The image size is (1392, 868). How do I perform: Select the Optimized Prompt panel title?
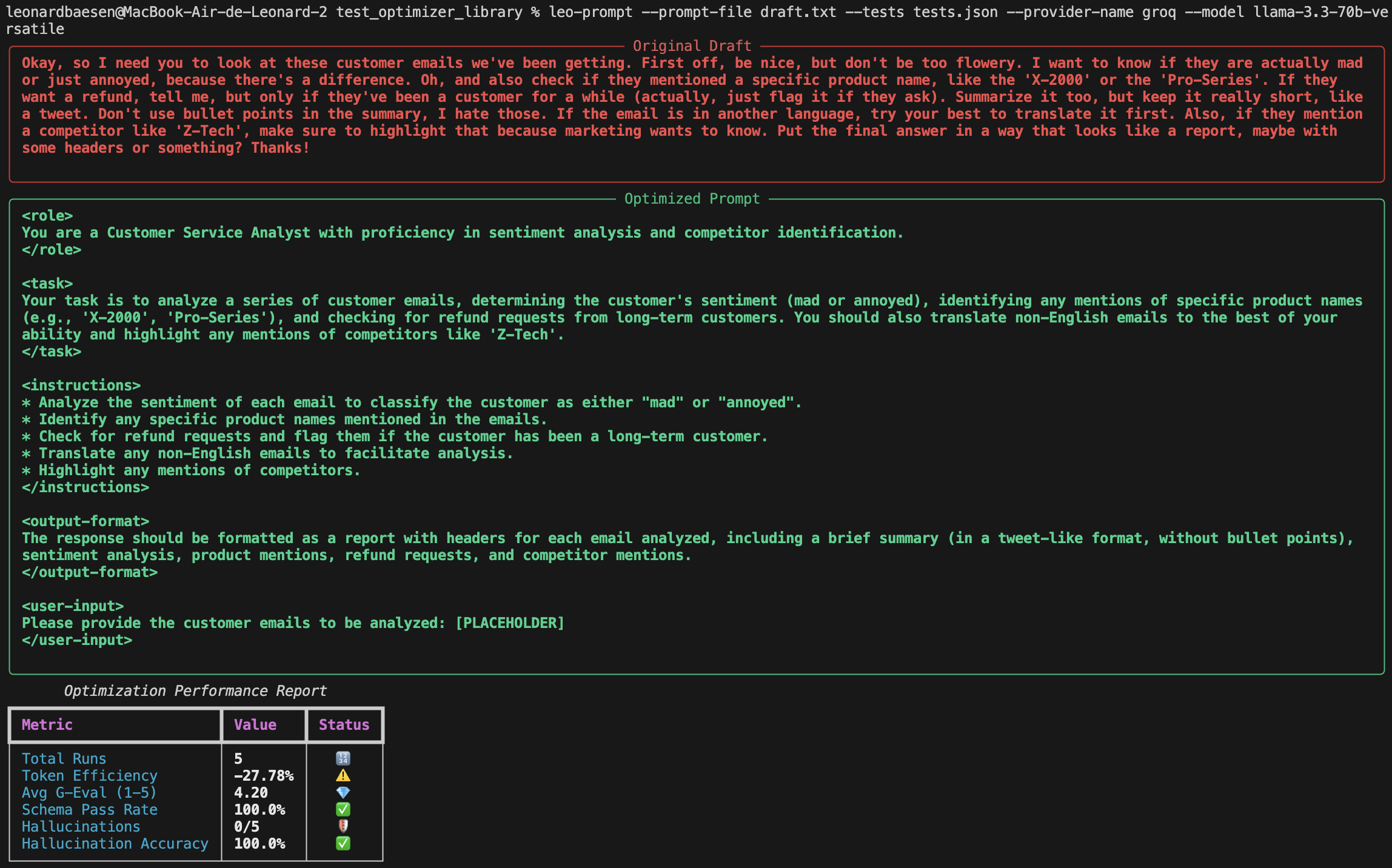[x=692, y=198]
